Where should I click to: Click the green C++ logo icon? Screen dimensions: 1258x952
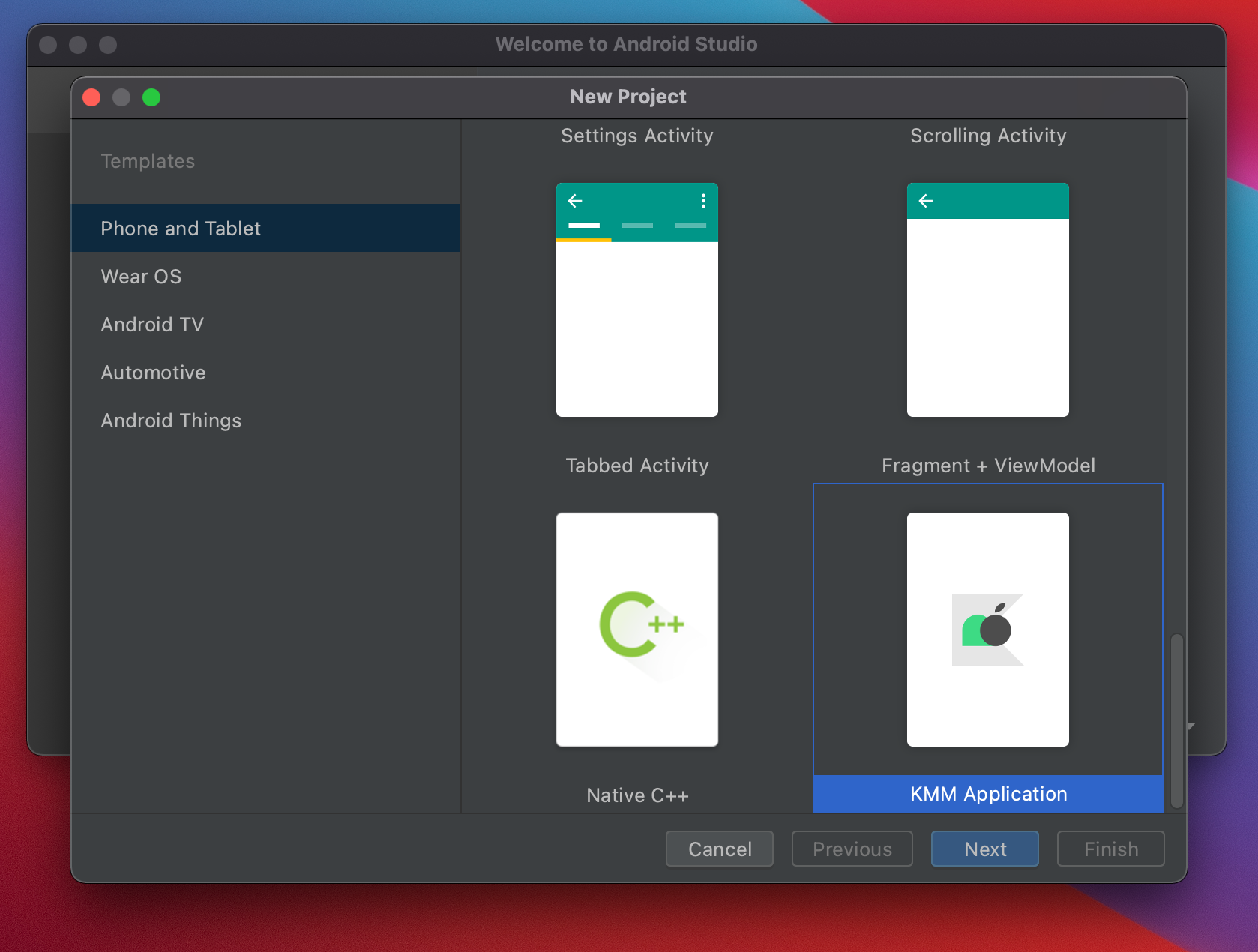(x=637, y=626)
